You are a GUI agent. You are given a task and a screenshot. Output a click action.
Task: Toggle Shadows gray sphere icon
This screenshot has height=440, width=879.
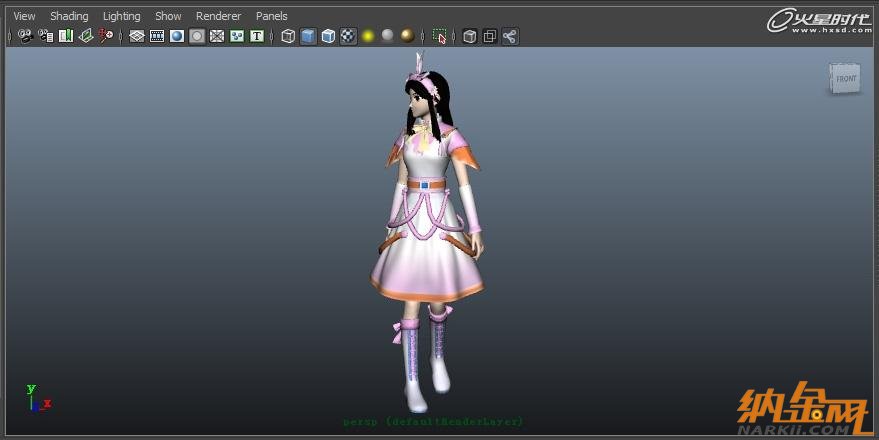(387, 36)
